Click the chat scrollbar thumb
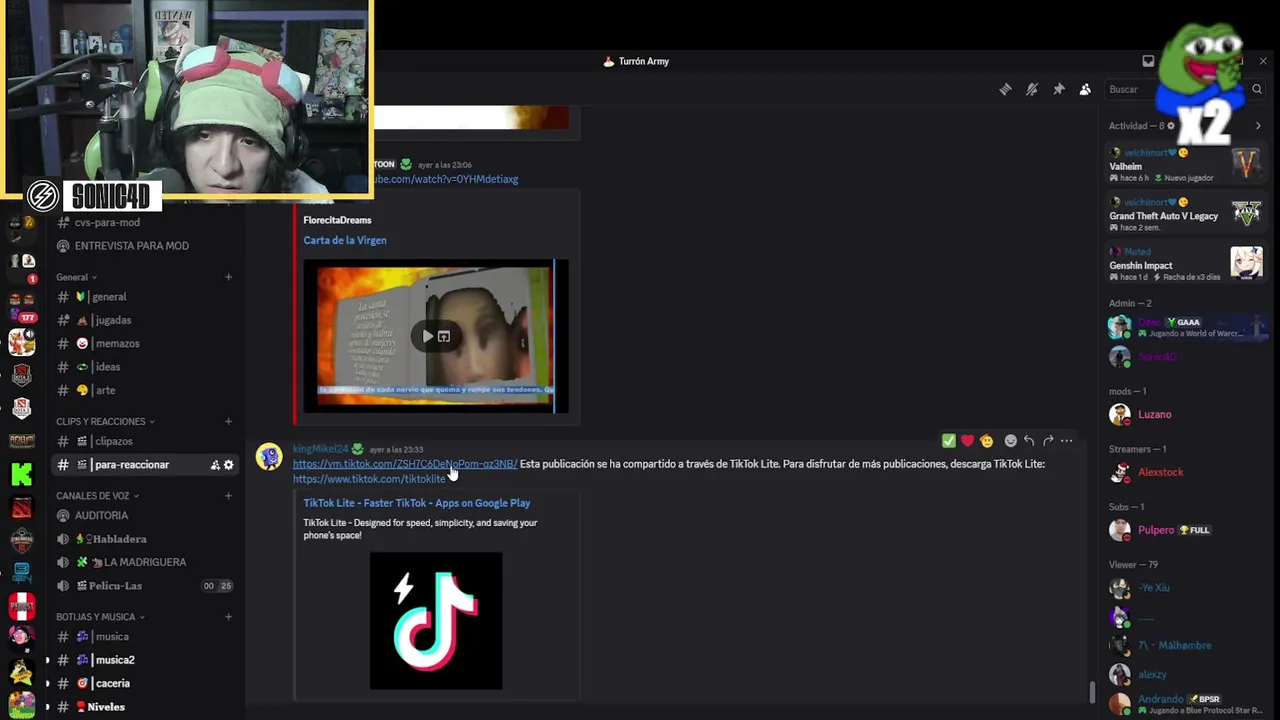The height and width of the screenshot is (720, 1280). coord(1092,691)
